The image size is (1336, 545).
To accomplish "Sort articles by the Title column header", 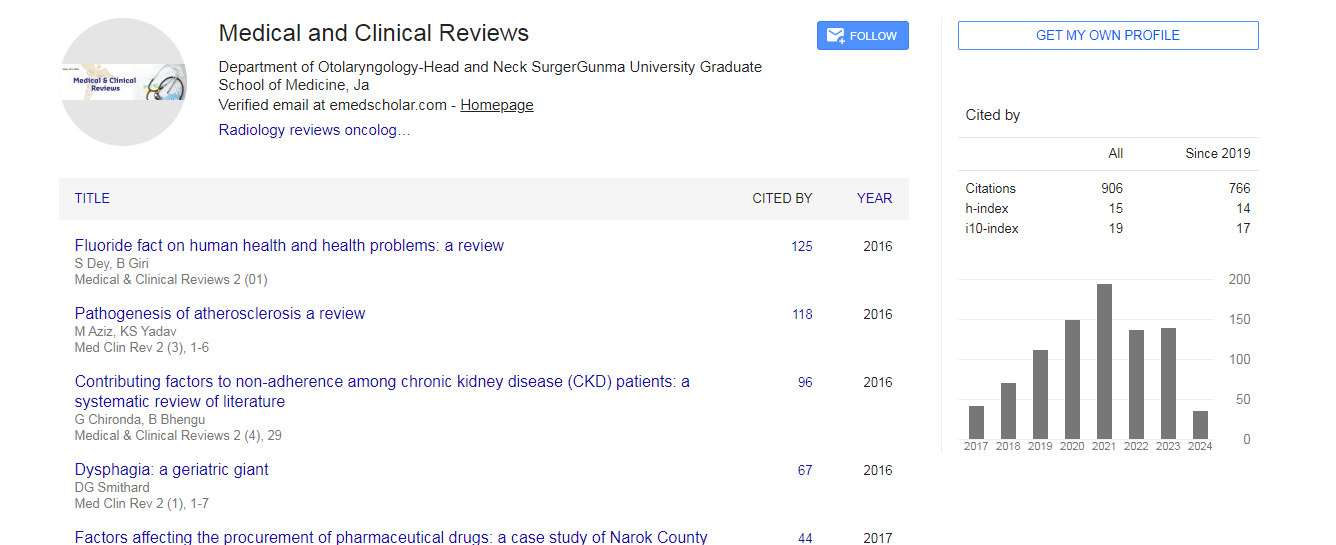I will point(92,198).
